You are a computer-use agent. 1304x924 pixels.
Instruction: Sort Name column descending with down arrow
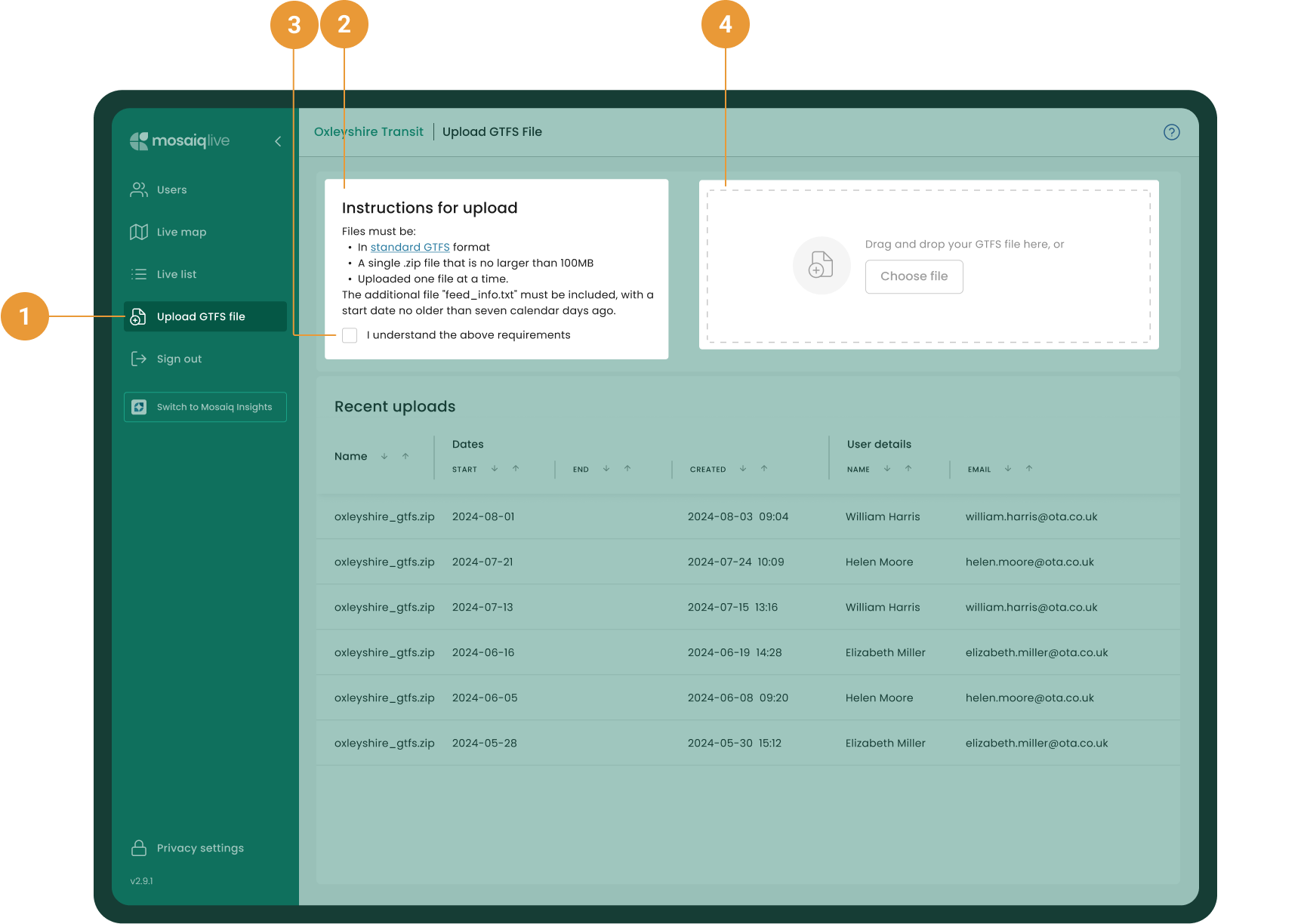(384, 456)
